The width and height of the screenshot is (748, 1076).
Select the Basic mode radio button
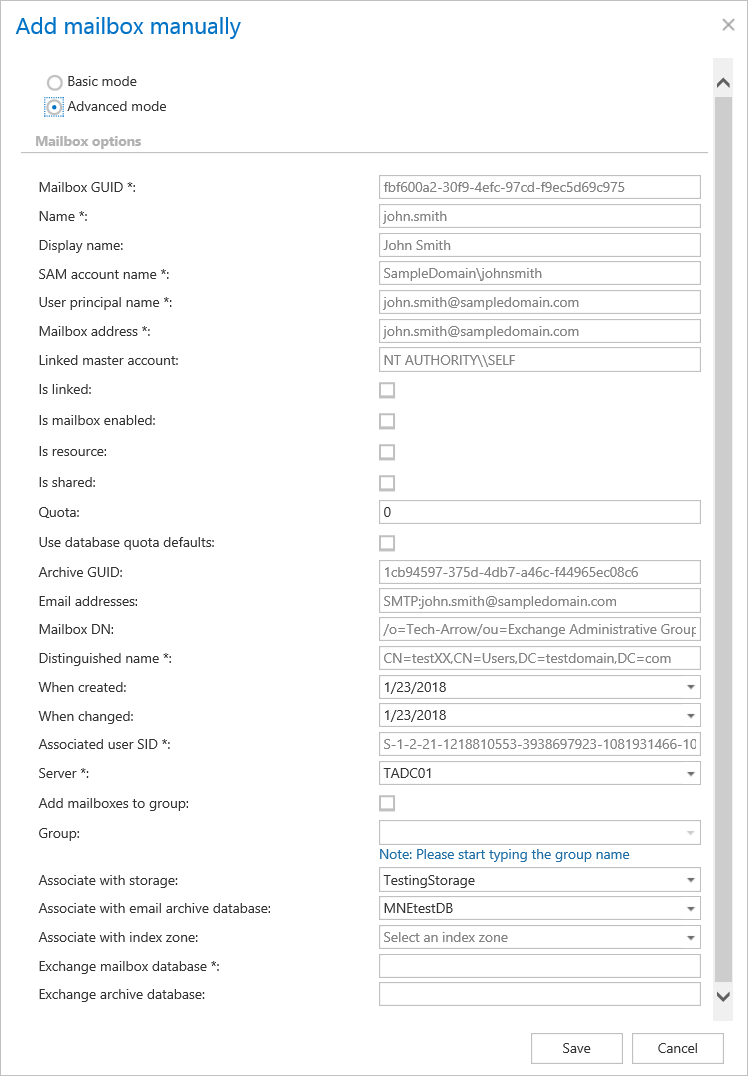point(55,82)
